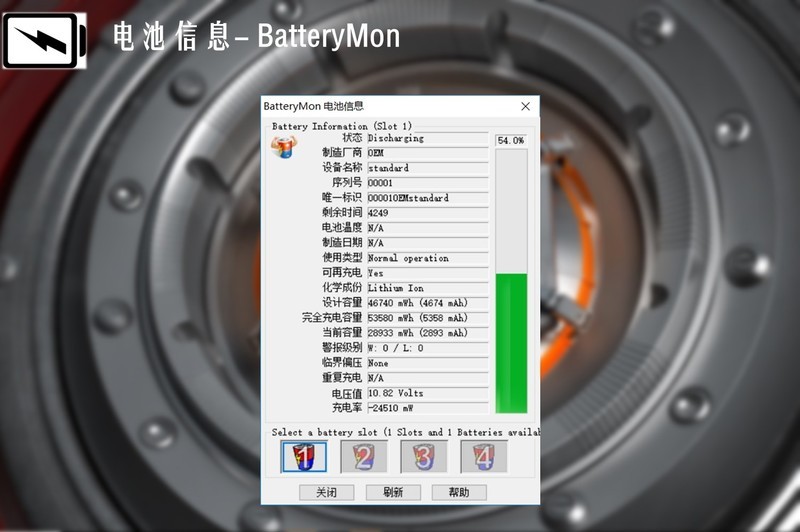This screenshot has width=800, height=532.
Task: Click the Lithium Ion chemistry value
Action: click(428, 288)
